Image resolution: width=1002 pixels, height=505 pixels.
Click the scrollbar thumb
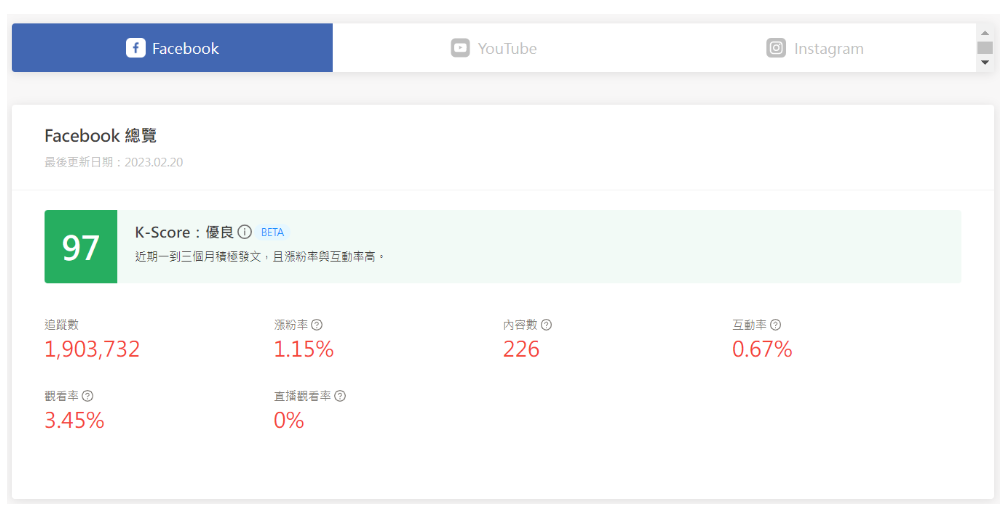point(985,48)
